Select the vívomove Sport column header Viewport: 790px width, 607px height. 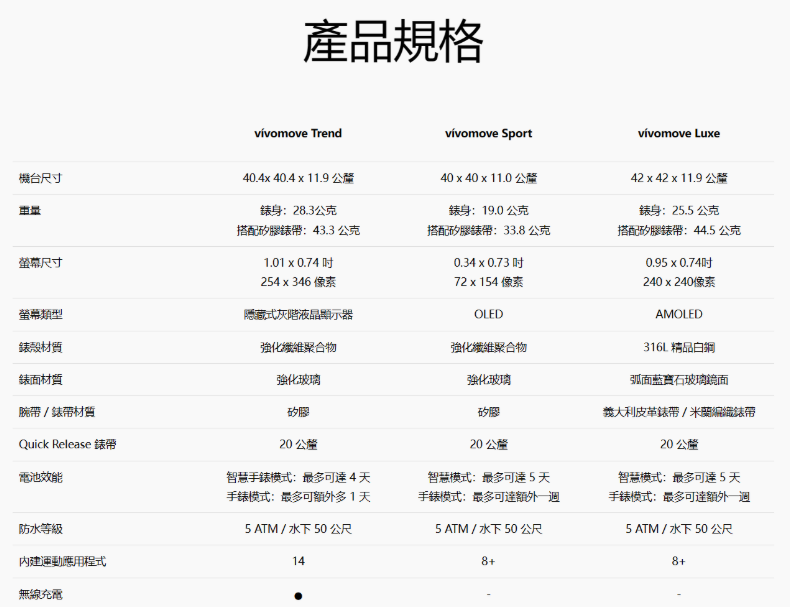488,133
